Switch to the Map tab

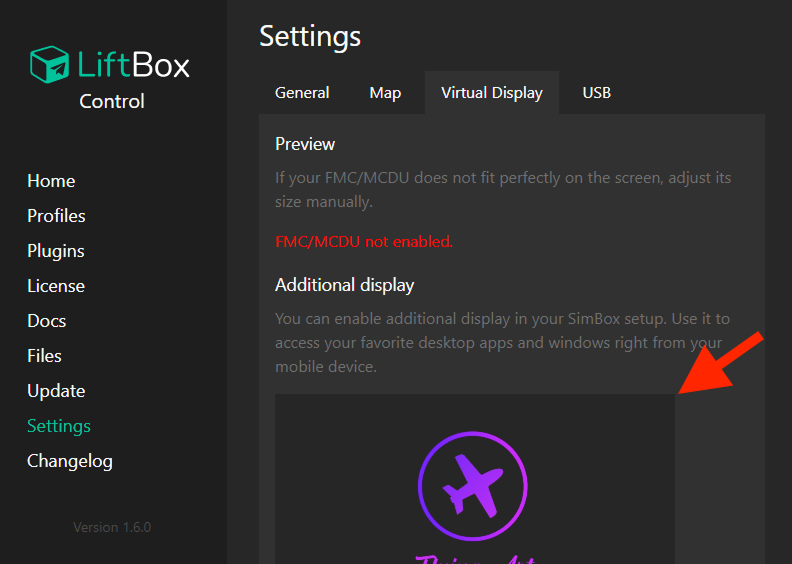pyautogui.click(x=385, y=93)
